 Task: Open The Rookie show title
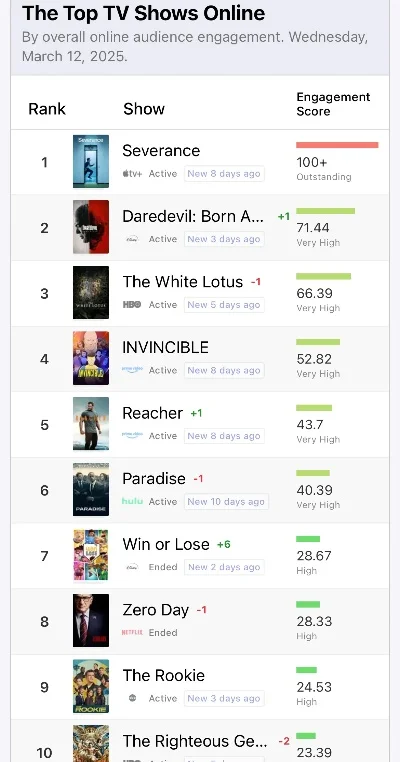click(x=163, y=675)
